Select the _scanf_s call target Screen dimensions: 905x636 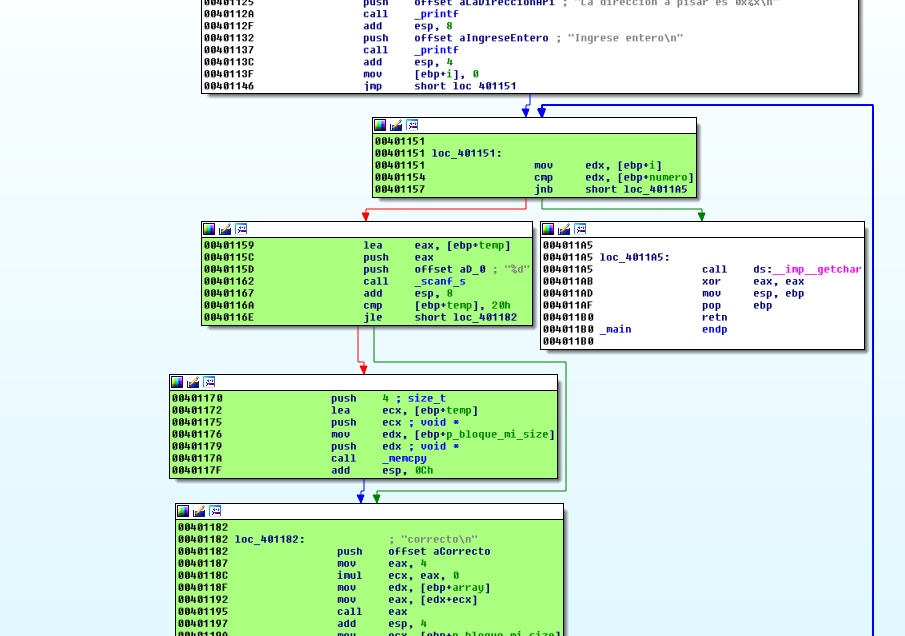tap(440, 281)
